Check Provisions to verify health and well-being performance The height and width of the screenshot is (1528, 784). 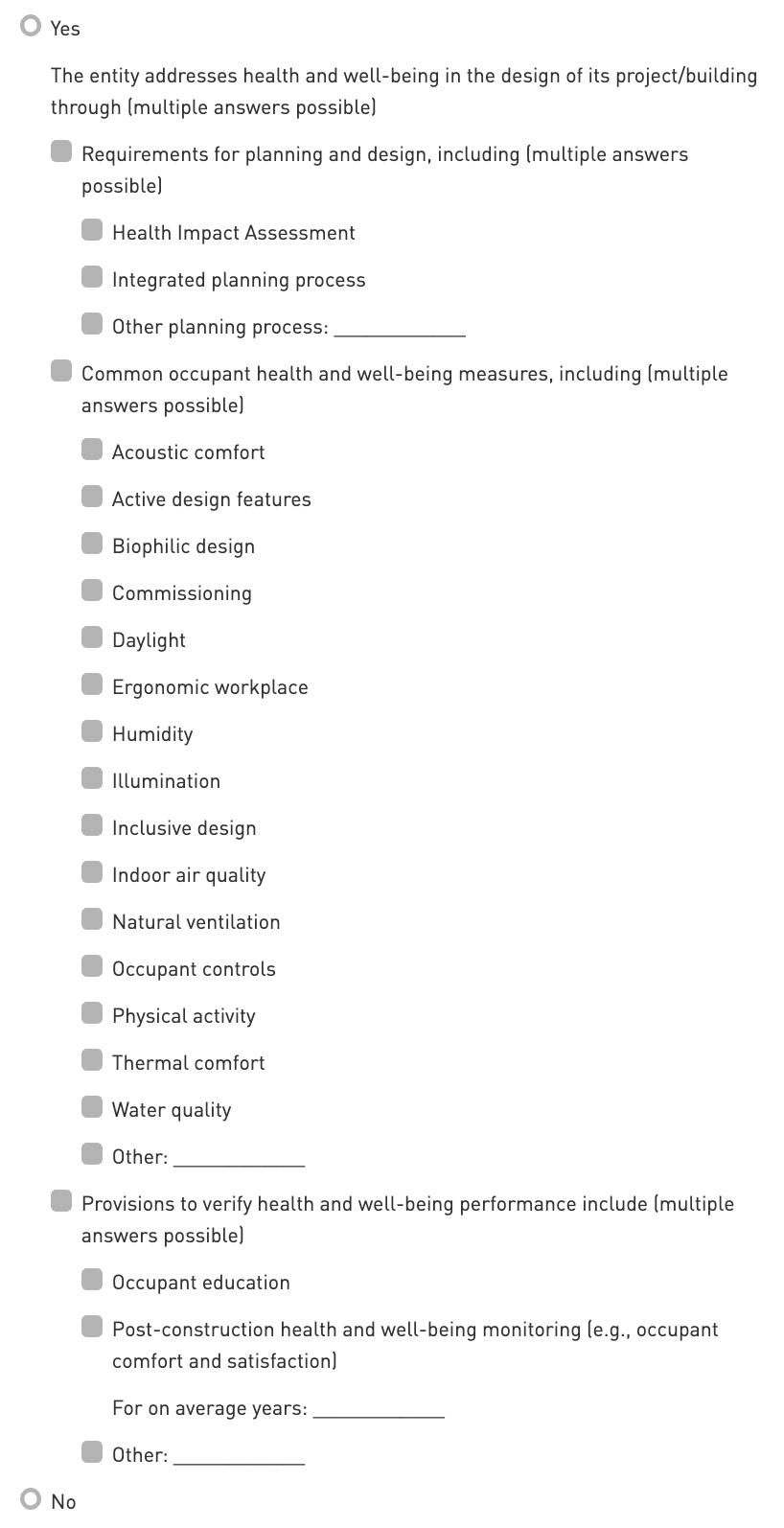pyautogui.click(x=61, y=1202)
